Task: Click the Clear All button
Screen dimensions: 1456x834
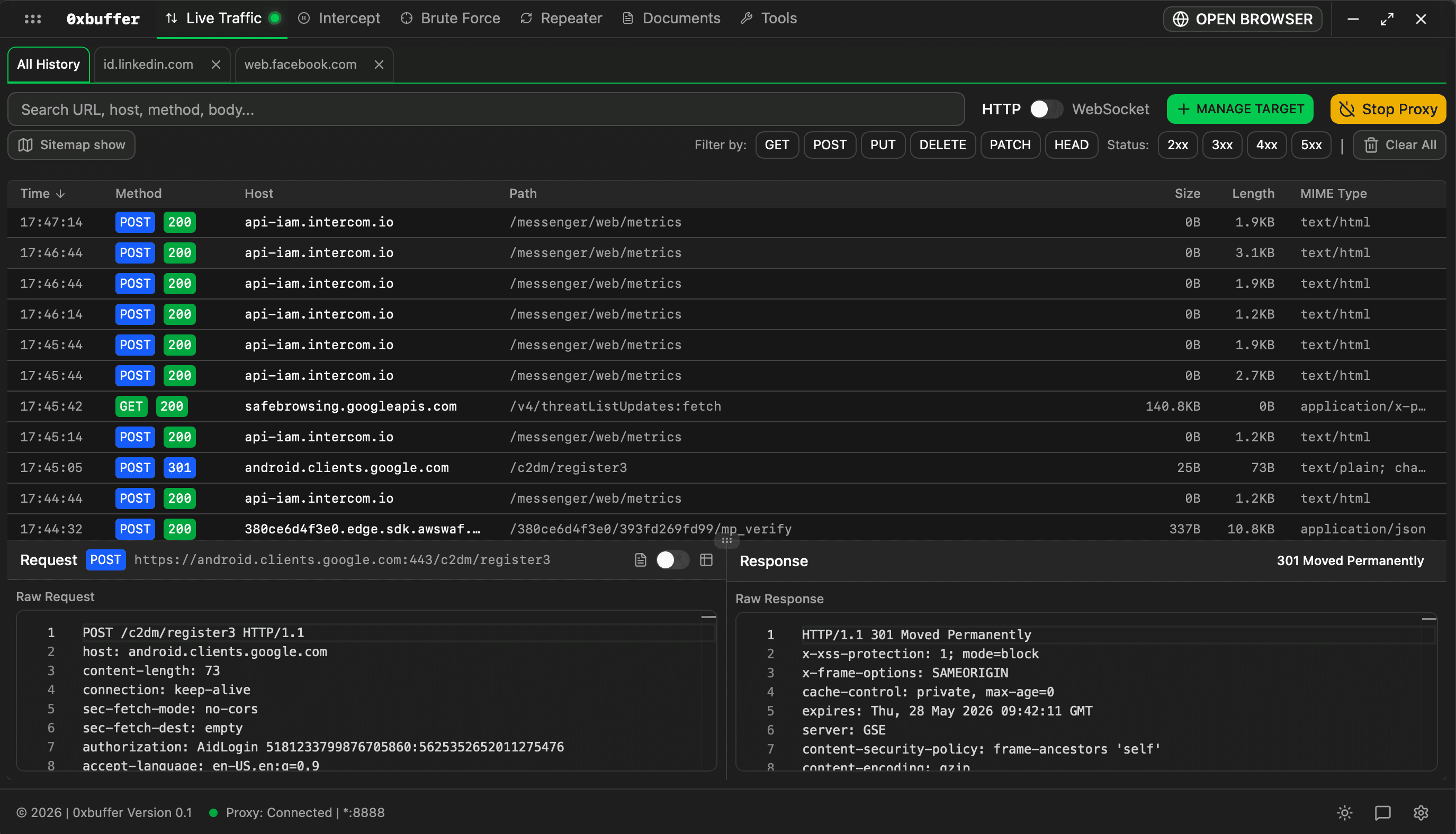Action: pos(1399,145)
